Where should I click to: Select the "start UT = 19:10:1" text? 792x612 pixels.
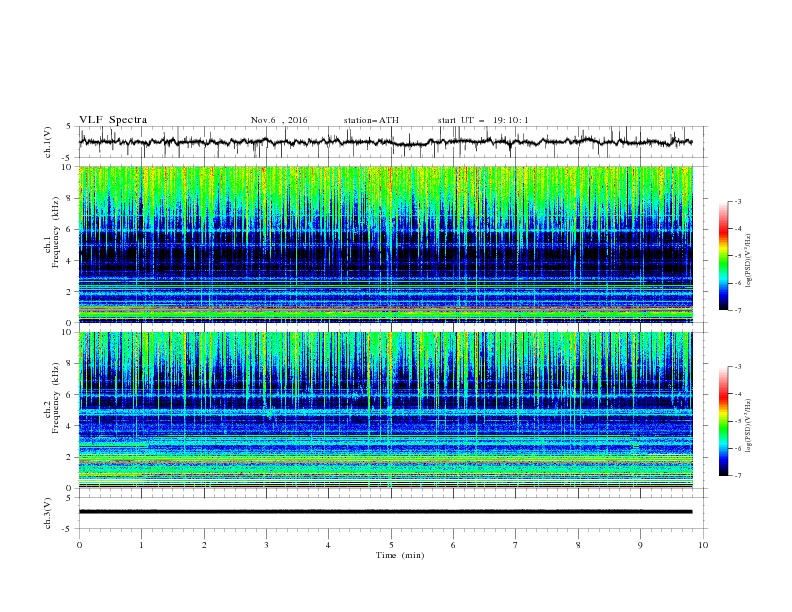[483, 120]
